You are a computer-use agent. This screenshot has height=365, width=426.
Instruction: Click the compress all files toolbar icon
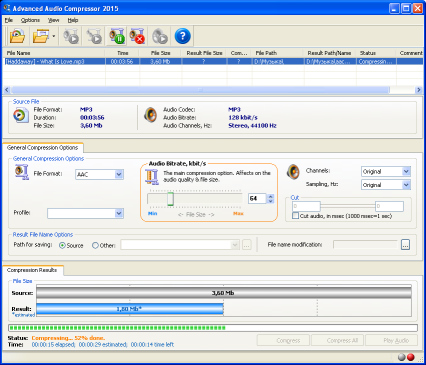point(94,36)
